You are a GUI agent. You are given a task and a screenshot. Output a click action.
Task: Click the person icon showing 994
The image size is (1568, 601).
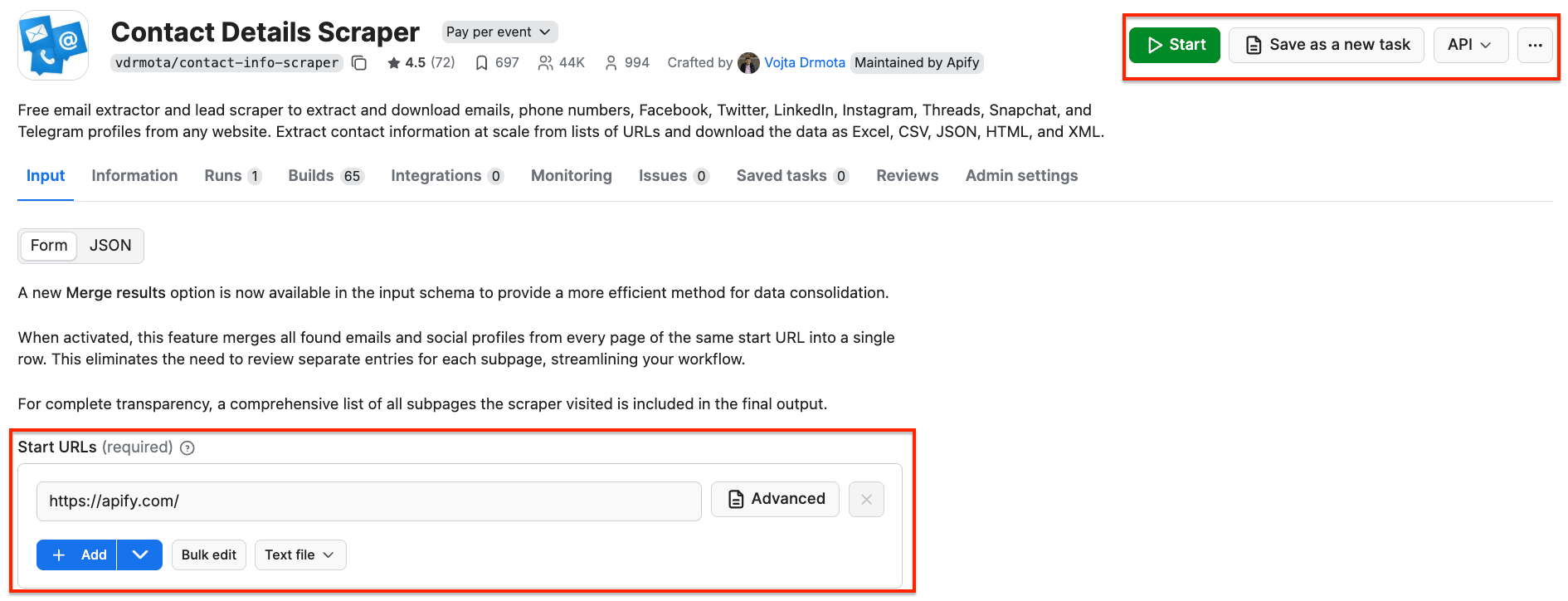click(611, 61)
